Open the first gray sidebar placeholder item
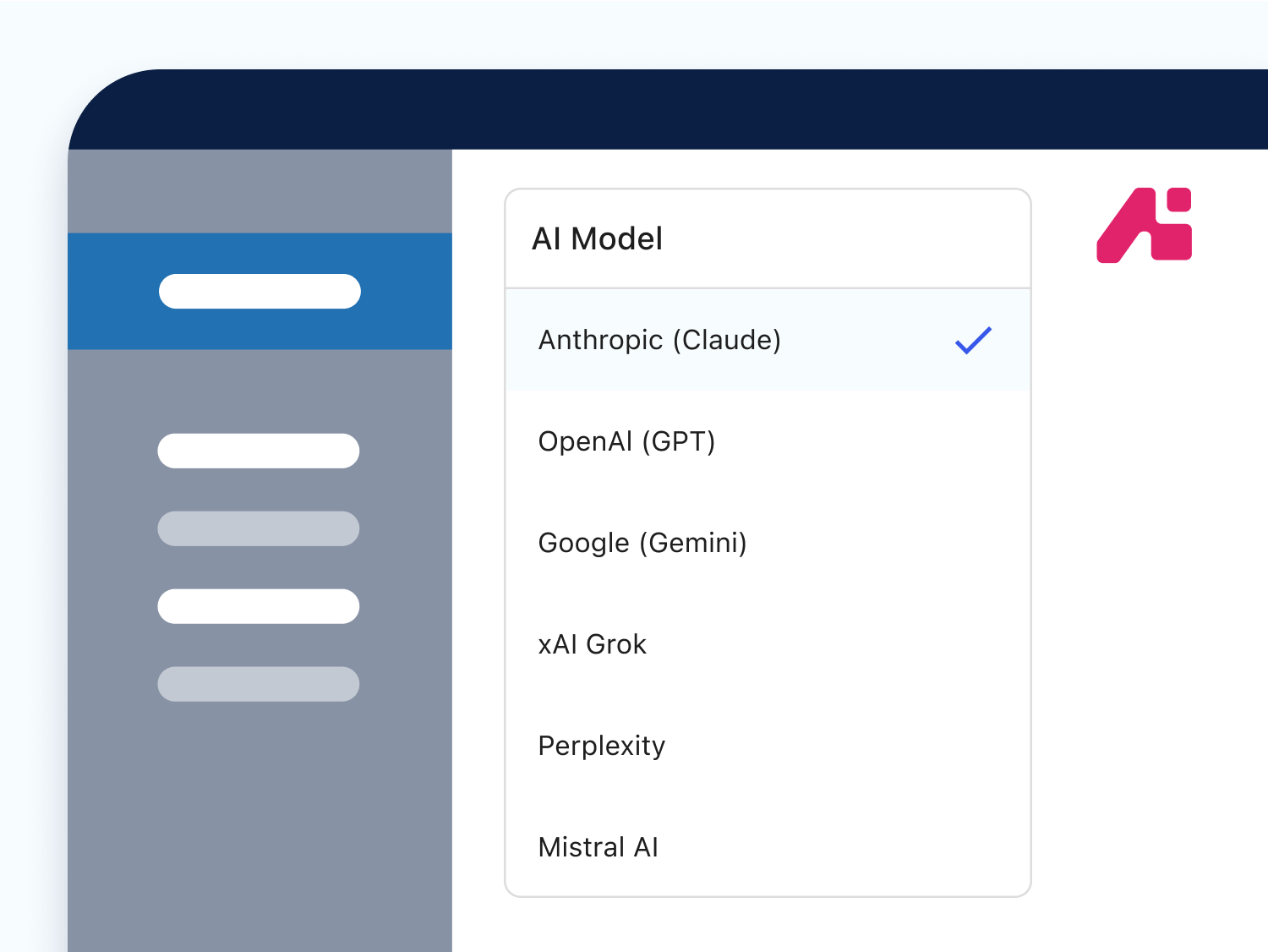 coord(259,528)
